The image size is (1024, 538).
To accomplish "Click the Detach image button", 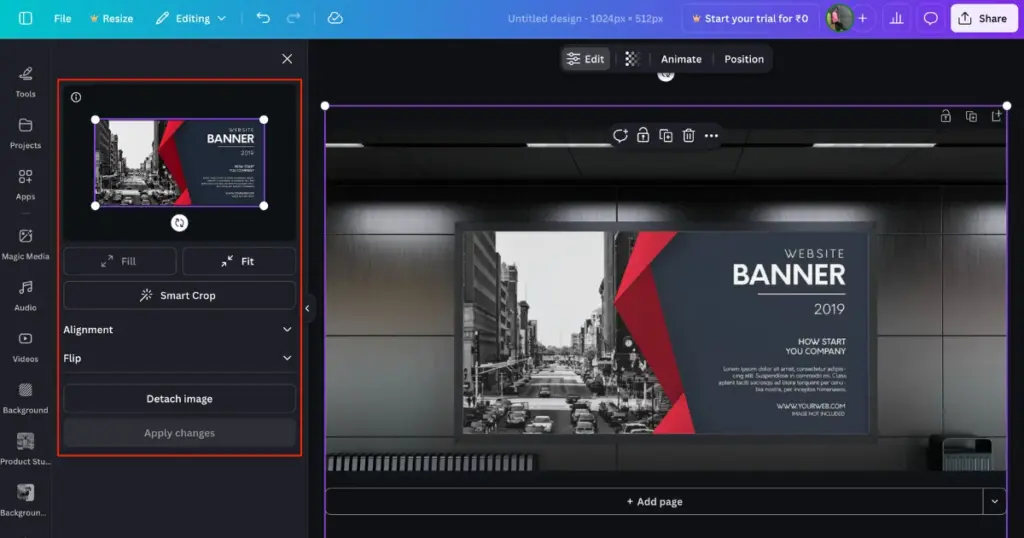I will click(x=179, y=399).
